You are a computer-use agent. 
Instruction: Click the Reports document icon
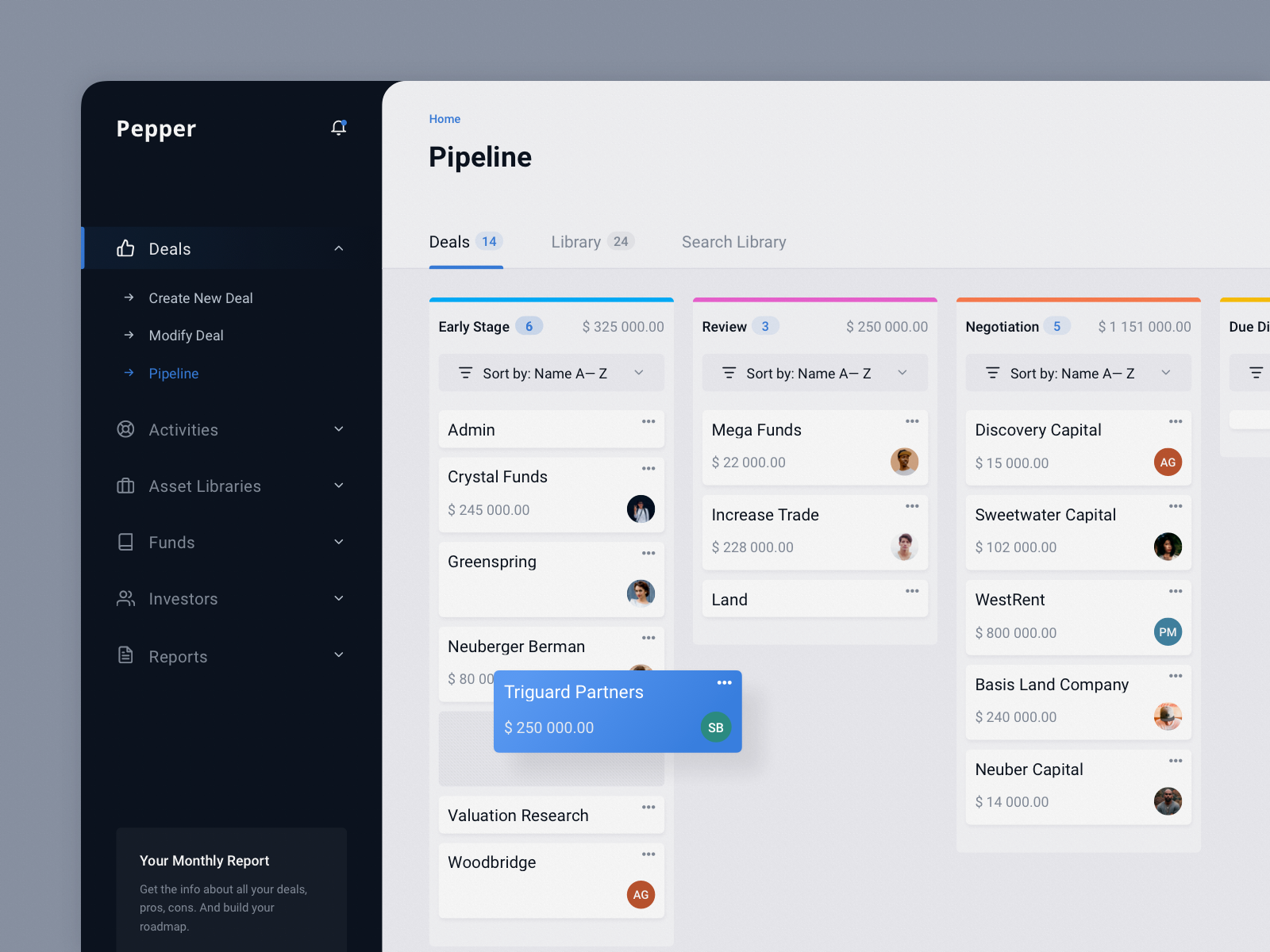[x=125, y=654]
